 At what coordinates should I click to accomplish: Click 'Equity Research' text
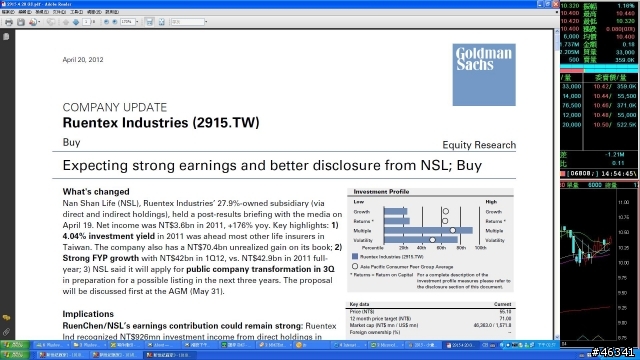[479, 145]
